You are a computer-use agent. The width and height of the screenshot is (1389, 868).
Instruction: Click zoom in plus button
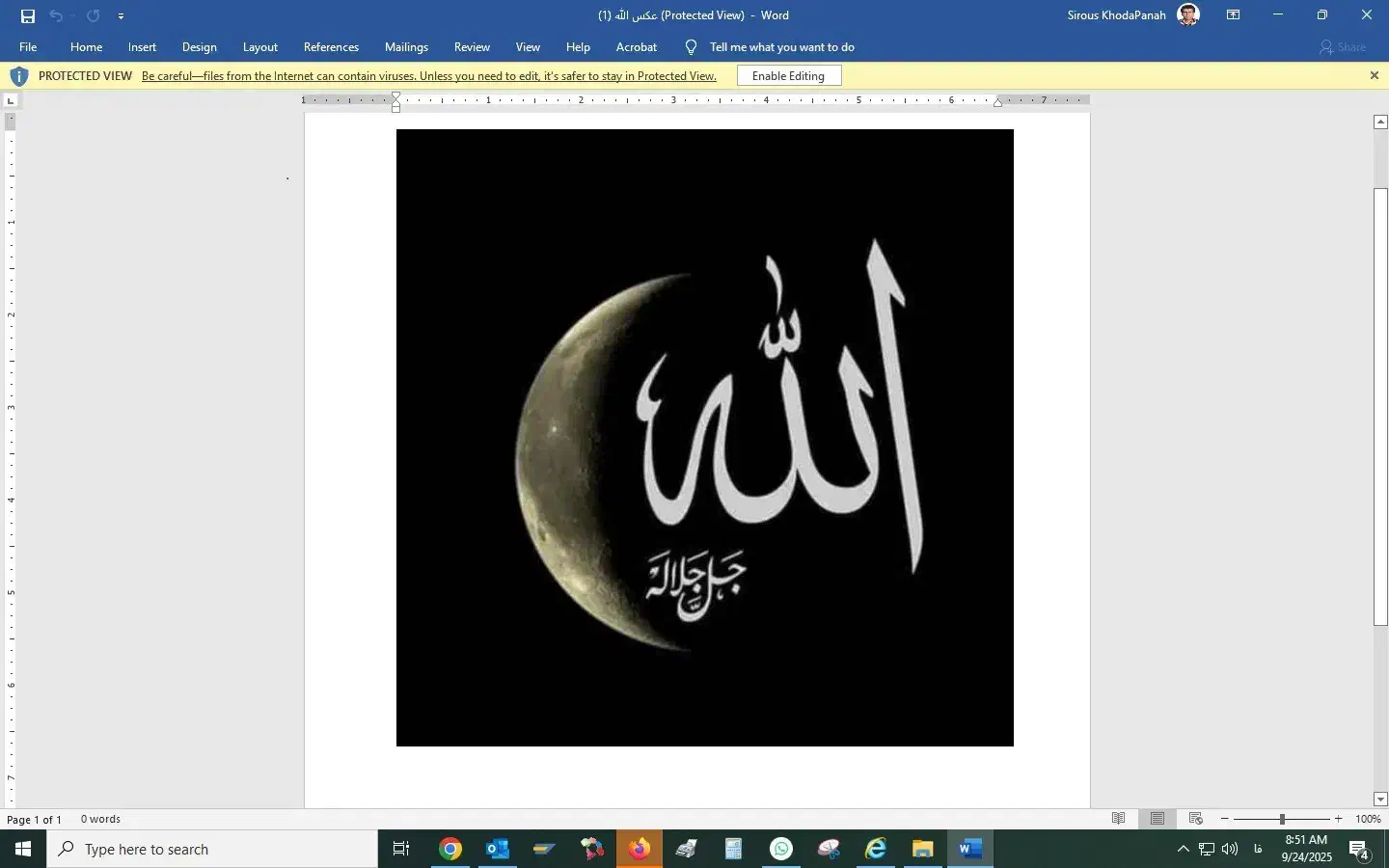[x=1338, y=819]
